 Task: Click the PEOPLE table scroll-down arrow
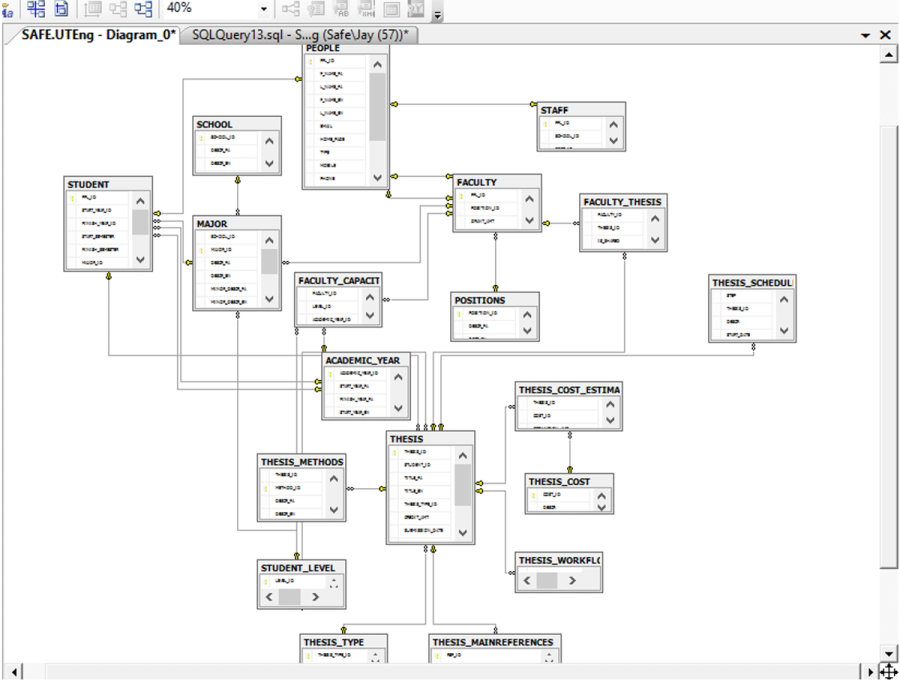377,178
